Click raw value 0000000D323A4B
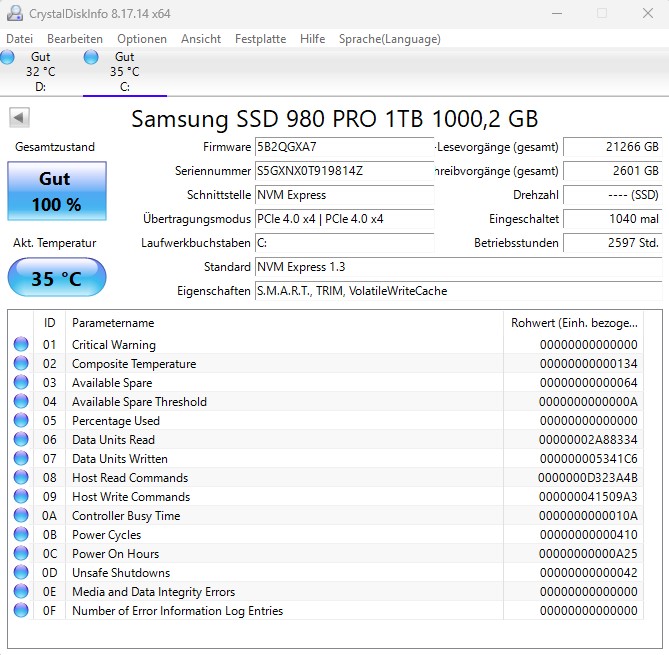This screenshot has width=669, height=655. pyautogui.click(x=588, y=478)
